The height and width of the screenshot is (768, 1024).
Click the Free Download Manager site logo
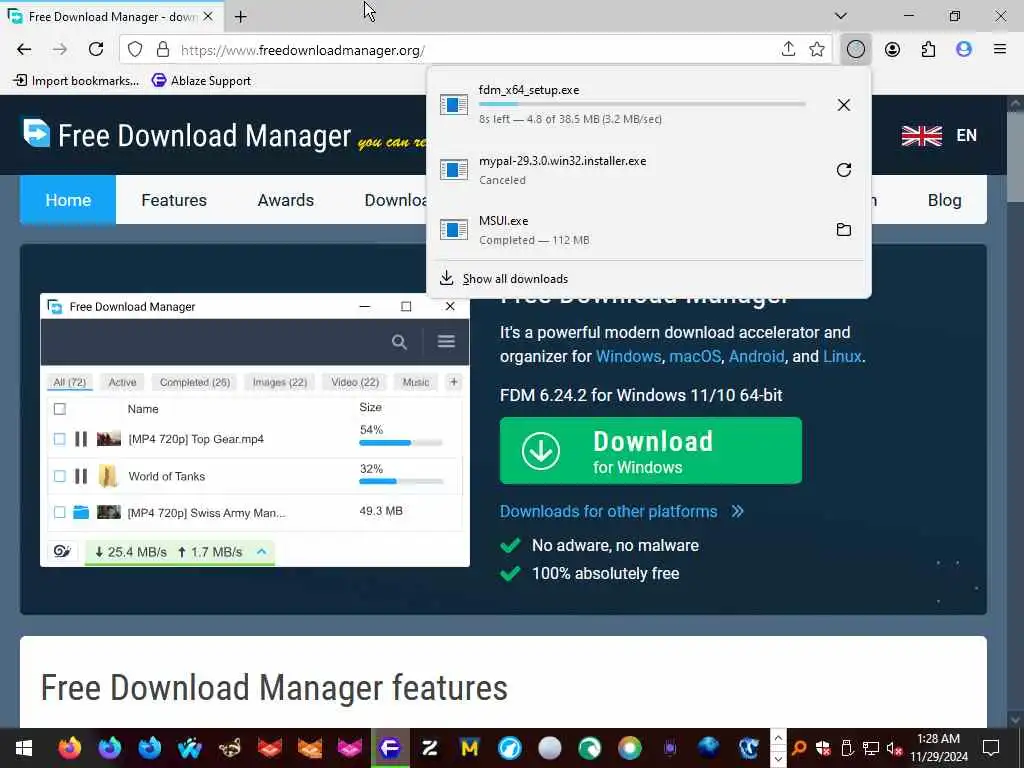187,135
